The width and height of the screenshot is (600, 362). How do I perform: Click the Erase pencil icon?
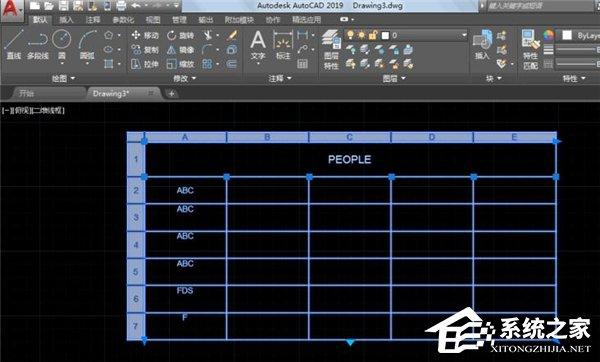tap(232, 35)
